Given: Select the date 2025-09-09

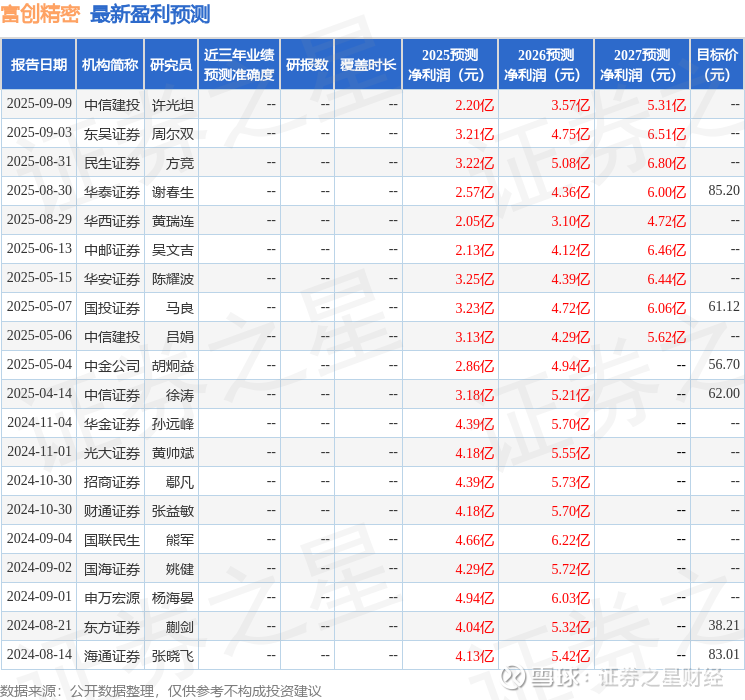Looking at the screenshot, I should (x=39, y=104).
